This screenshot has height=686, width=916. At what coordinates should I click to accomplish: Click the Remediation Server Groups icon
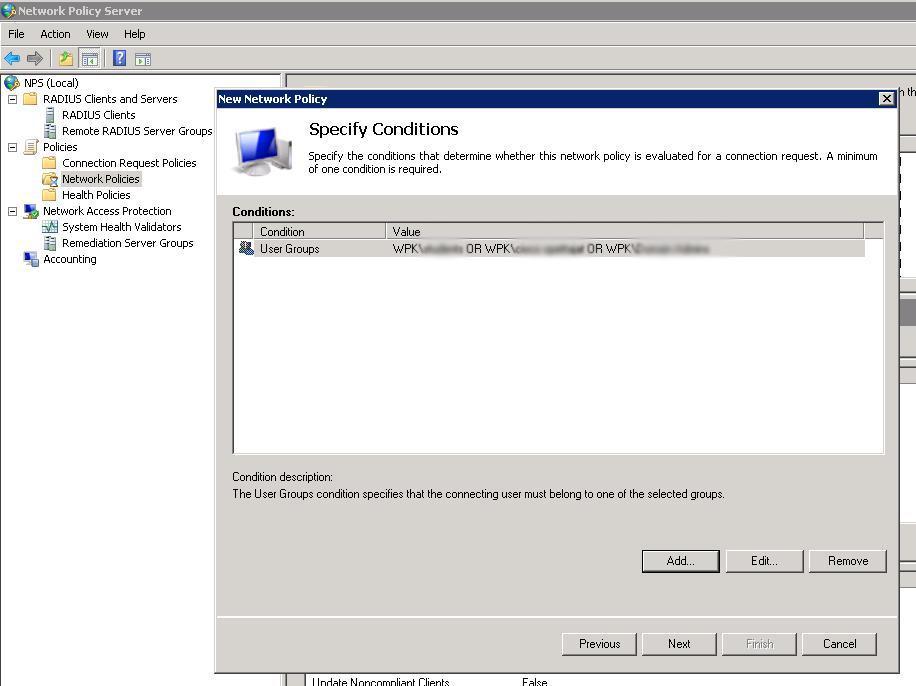[50, 242]
